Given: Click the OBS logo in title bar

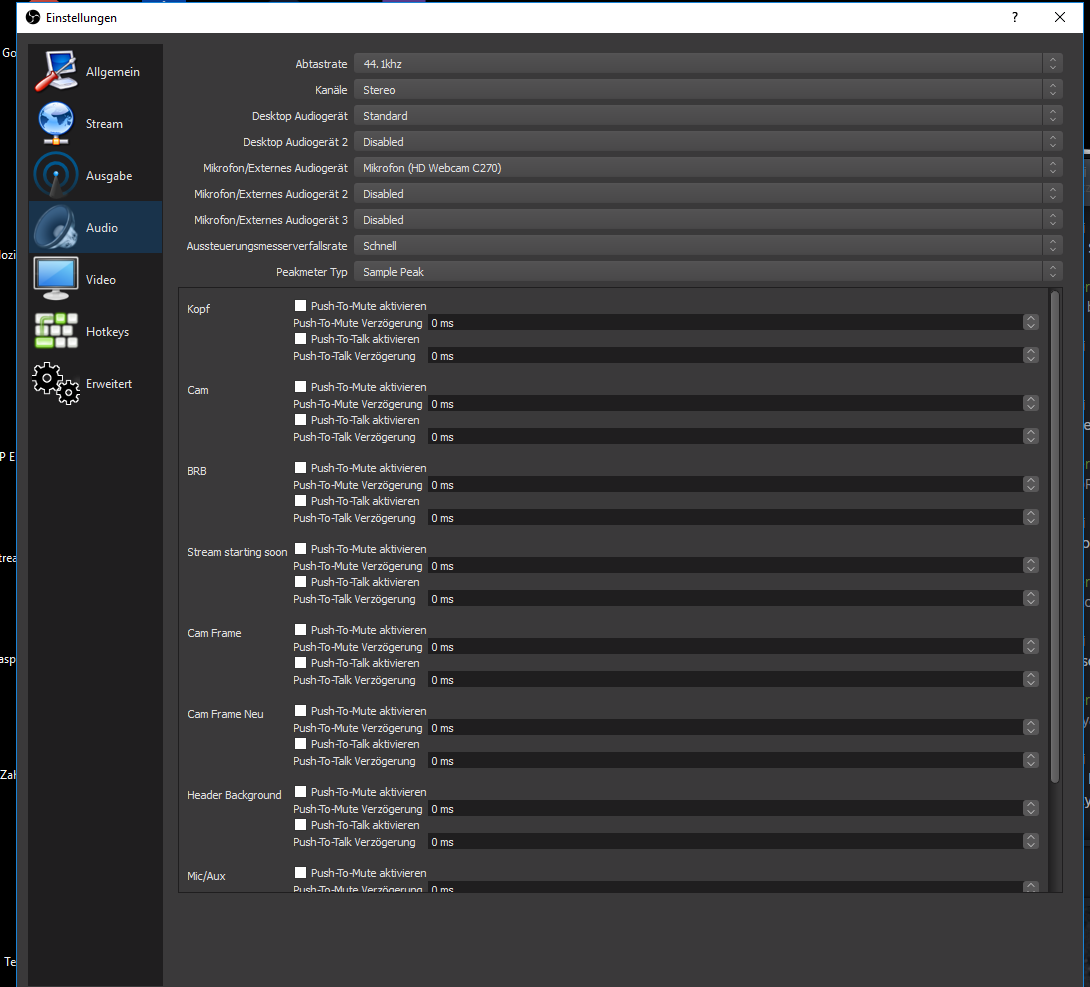Looking at the screenshot, I should point(33,17).
